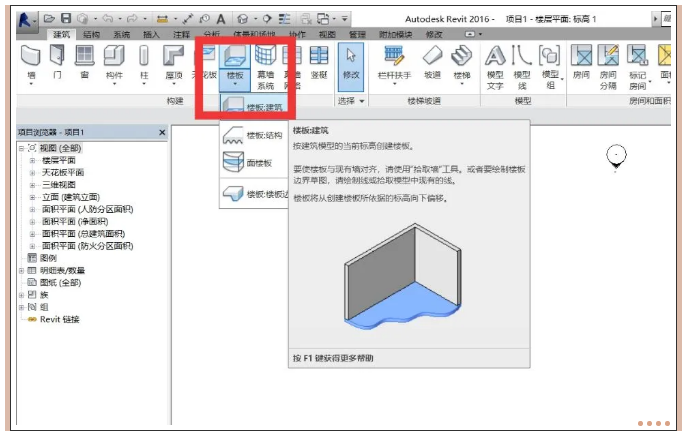Click the elevation marker in drawing area
This screenshot has width=690, height=436.
[x=616, y=157]
